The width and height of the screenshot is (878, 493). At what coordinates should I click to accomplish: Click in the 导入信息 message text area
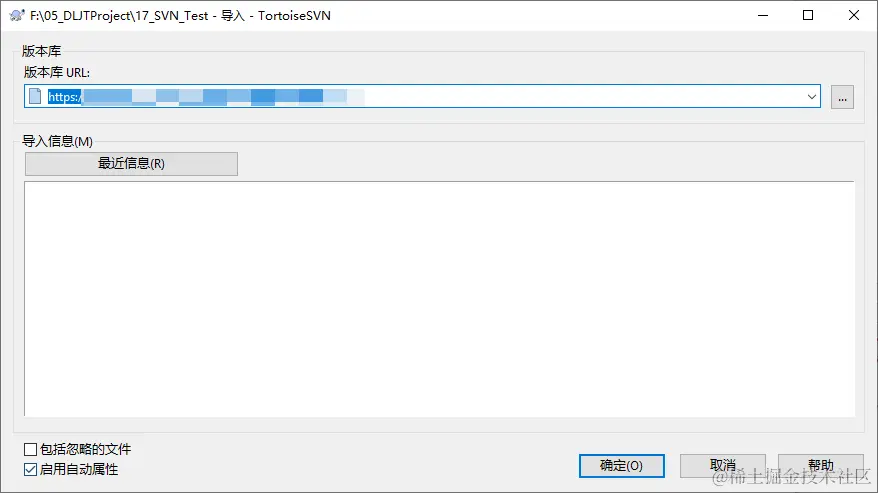pos(439,299)
